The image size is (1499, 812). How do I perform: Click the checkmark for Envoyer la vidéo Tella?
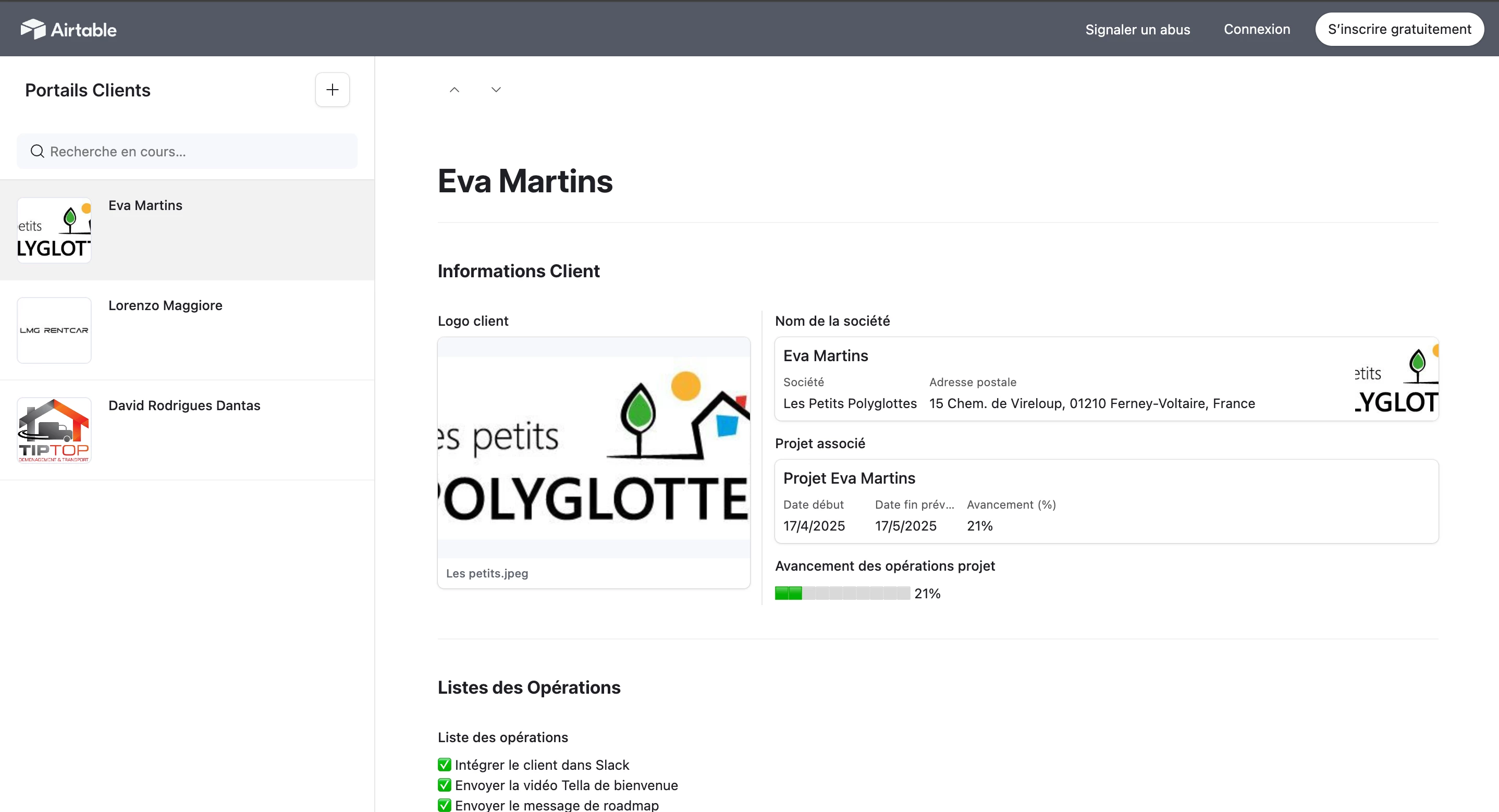coord(445,785)
